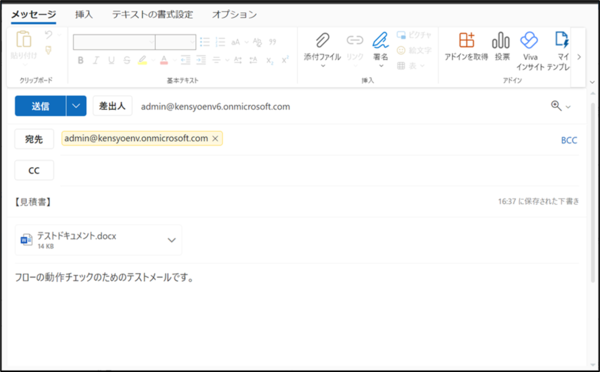Click the 16:37 に保存された下書き status text
The image size is (600, 372).
pos(538,201)
